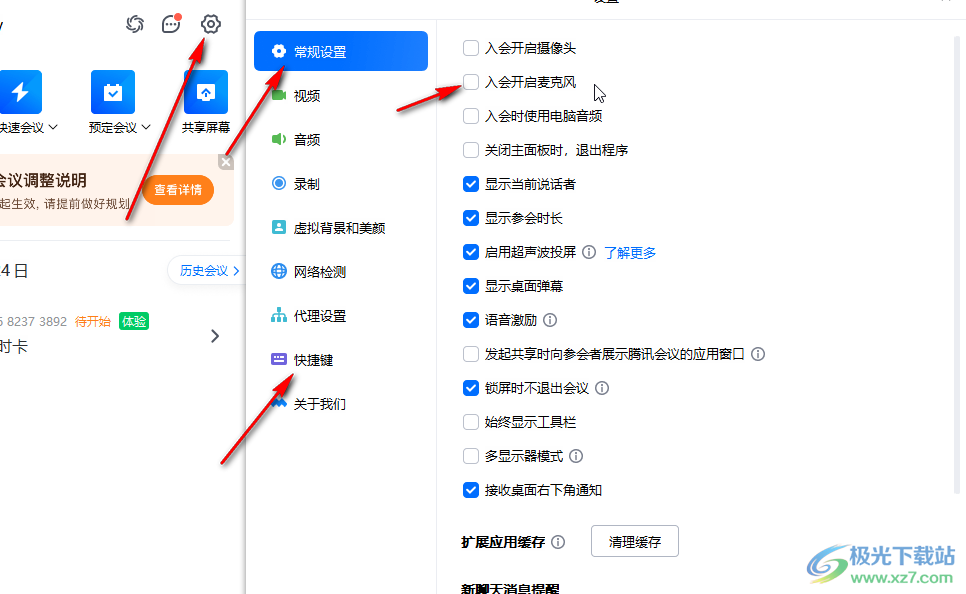Uncheck 显示参会时长 checkbox
This screenshot has height=594, width=966.
pyautogui.click(x=471, y=218)
